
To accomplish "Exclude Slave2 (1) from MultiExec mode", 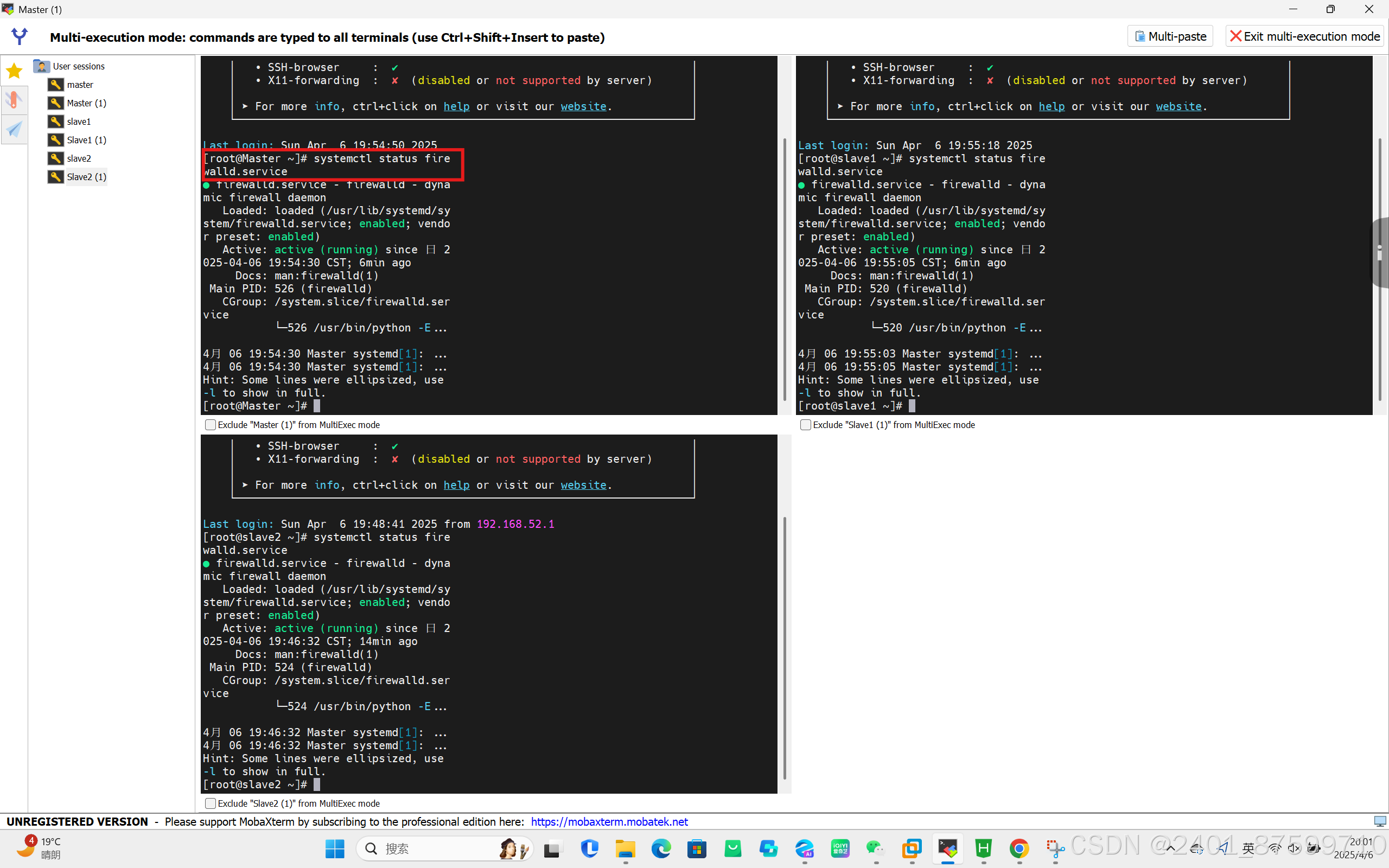I will coord(210,803).
